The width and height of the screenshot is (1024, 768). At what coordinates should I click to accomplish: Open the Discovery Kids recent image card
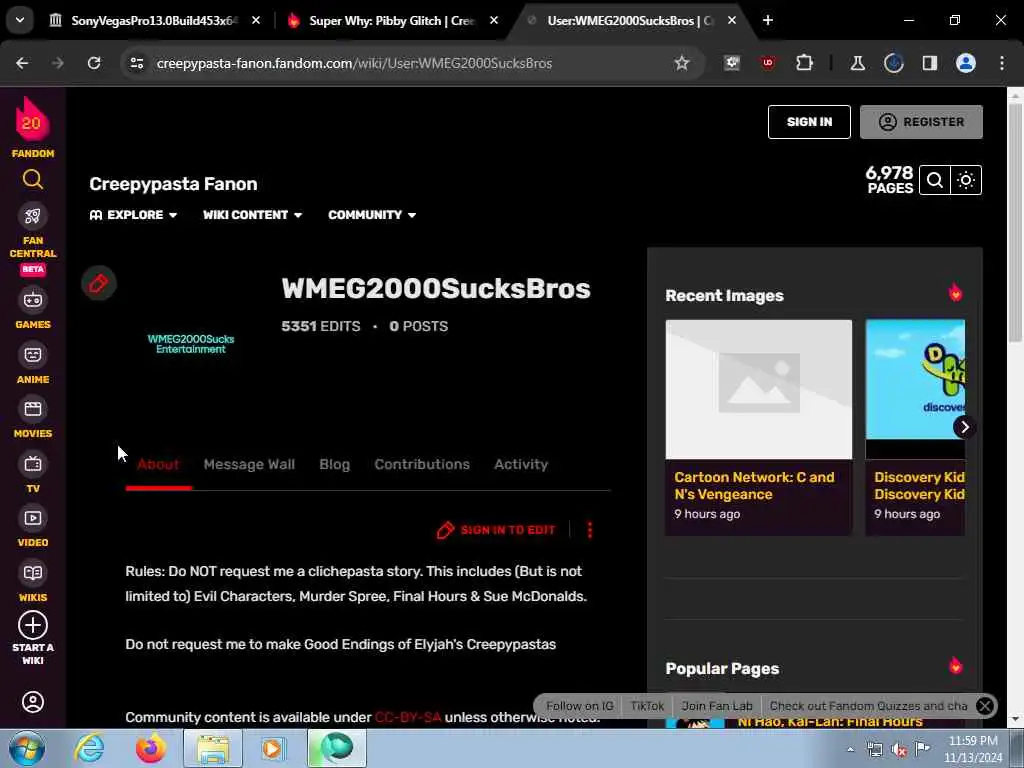(x=915, y=427)
